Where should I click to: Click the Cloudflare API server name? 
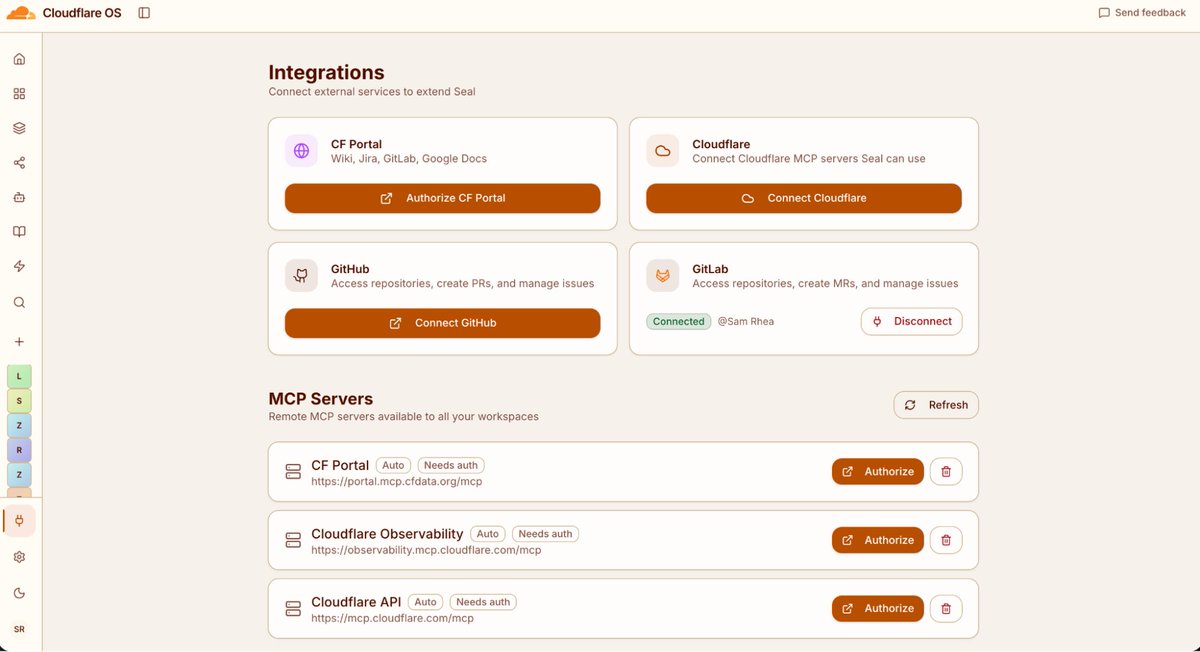coord(356,602)
